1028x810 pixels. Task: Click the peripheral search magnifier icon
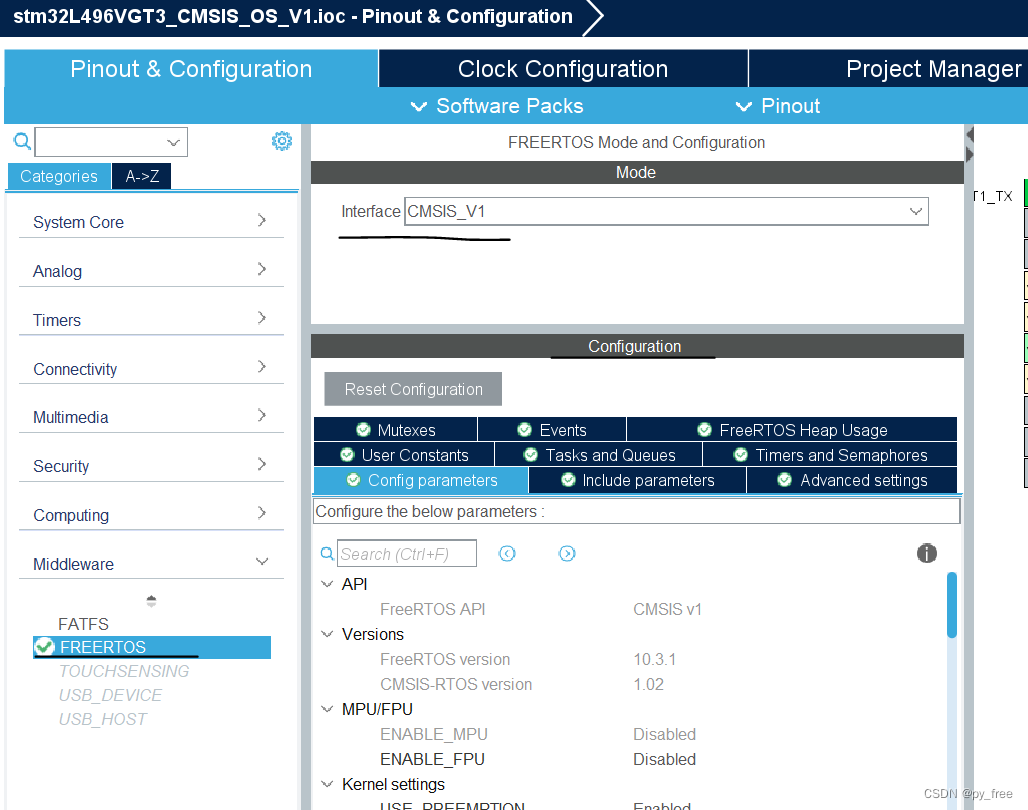pos(22,142)
